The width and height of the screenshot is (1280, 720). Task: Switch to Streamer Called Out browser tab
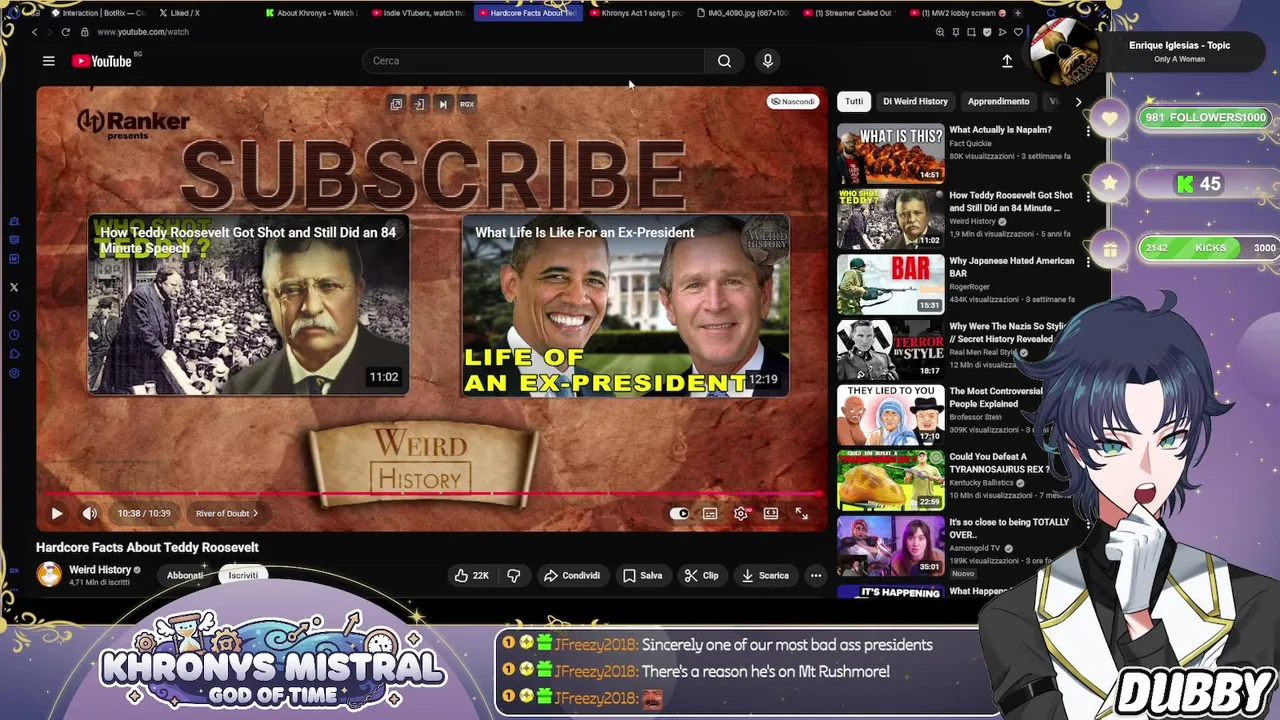(848, 13)
